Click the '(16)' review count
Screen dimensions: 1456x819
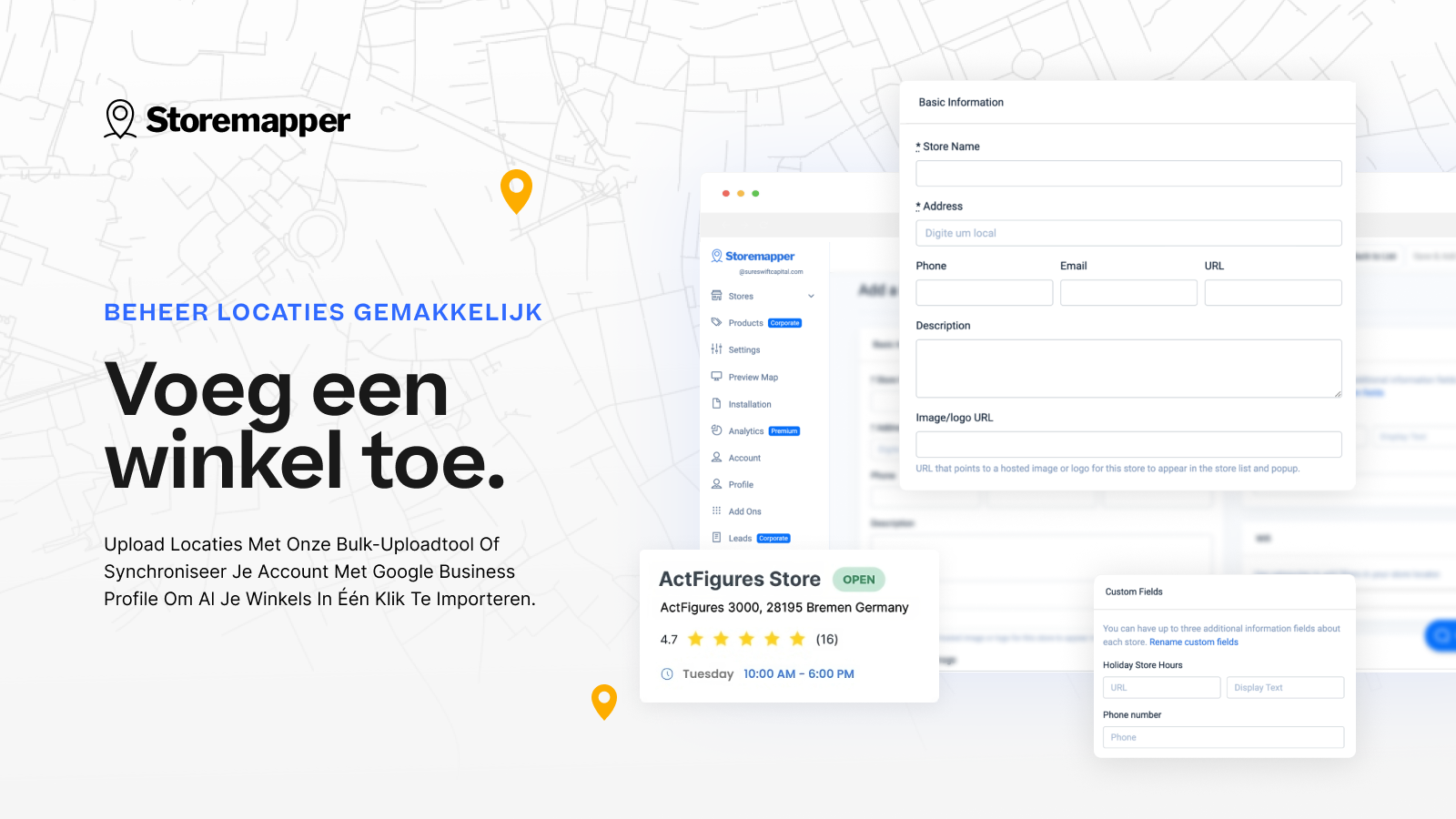[x=827, y=640]
